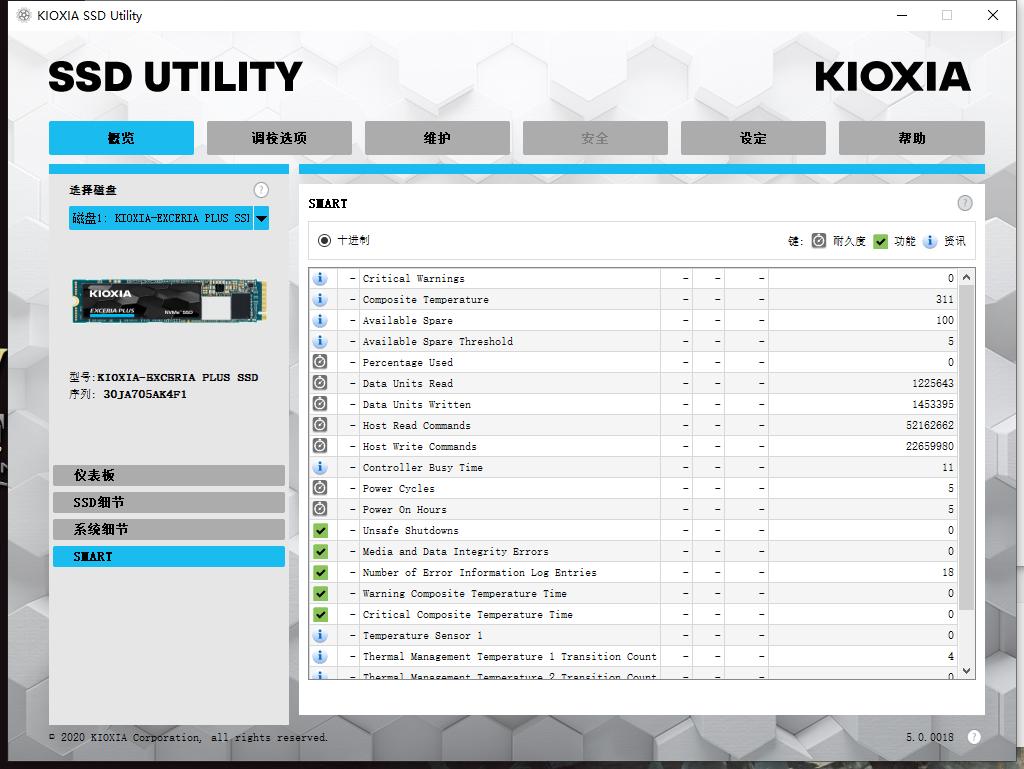Open the 帮助 help tab
1024x769 pixels.
912,138
